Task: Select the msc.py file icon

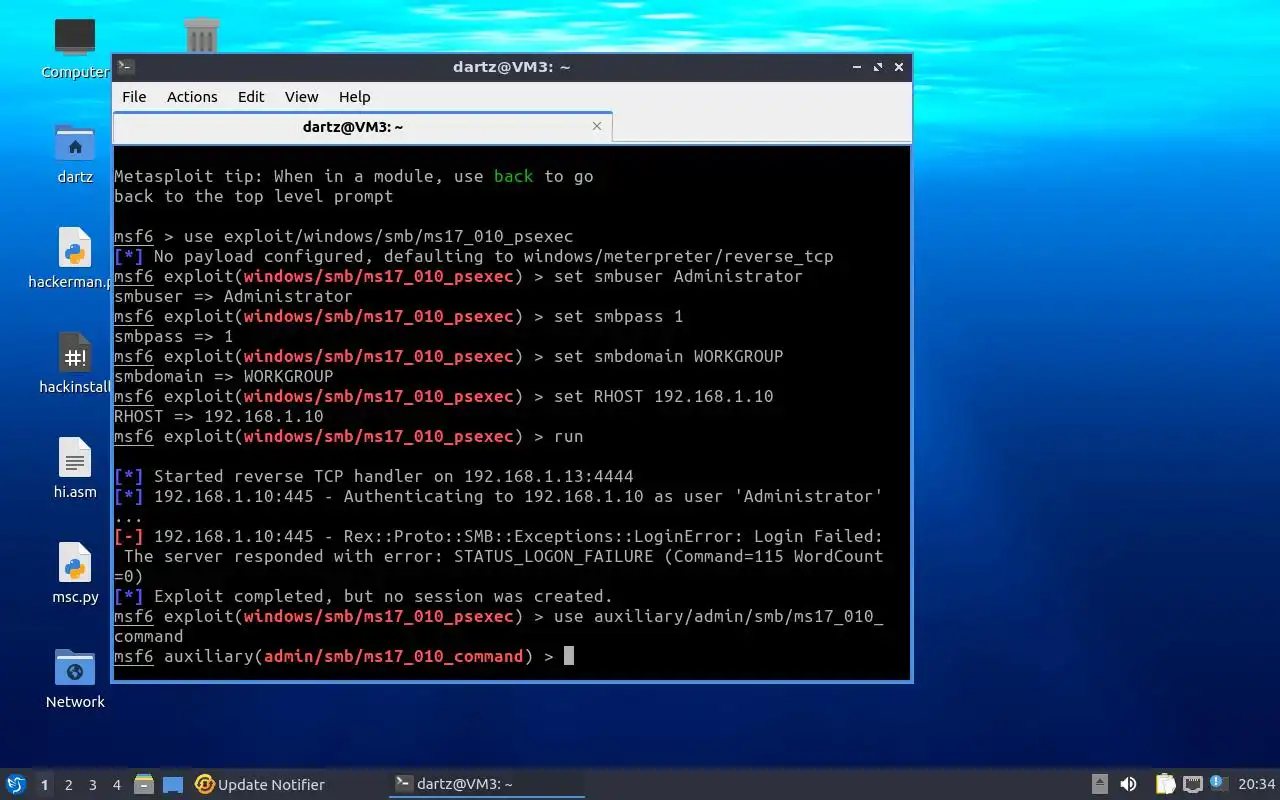Action: tap(75, 563)
